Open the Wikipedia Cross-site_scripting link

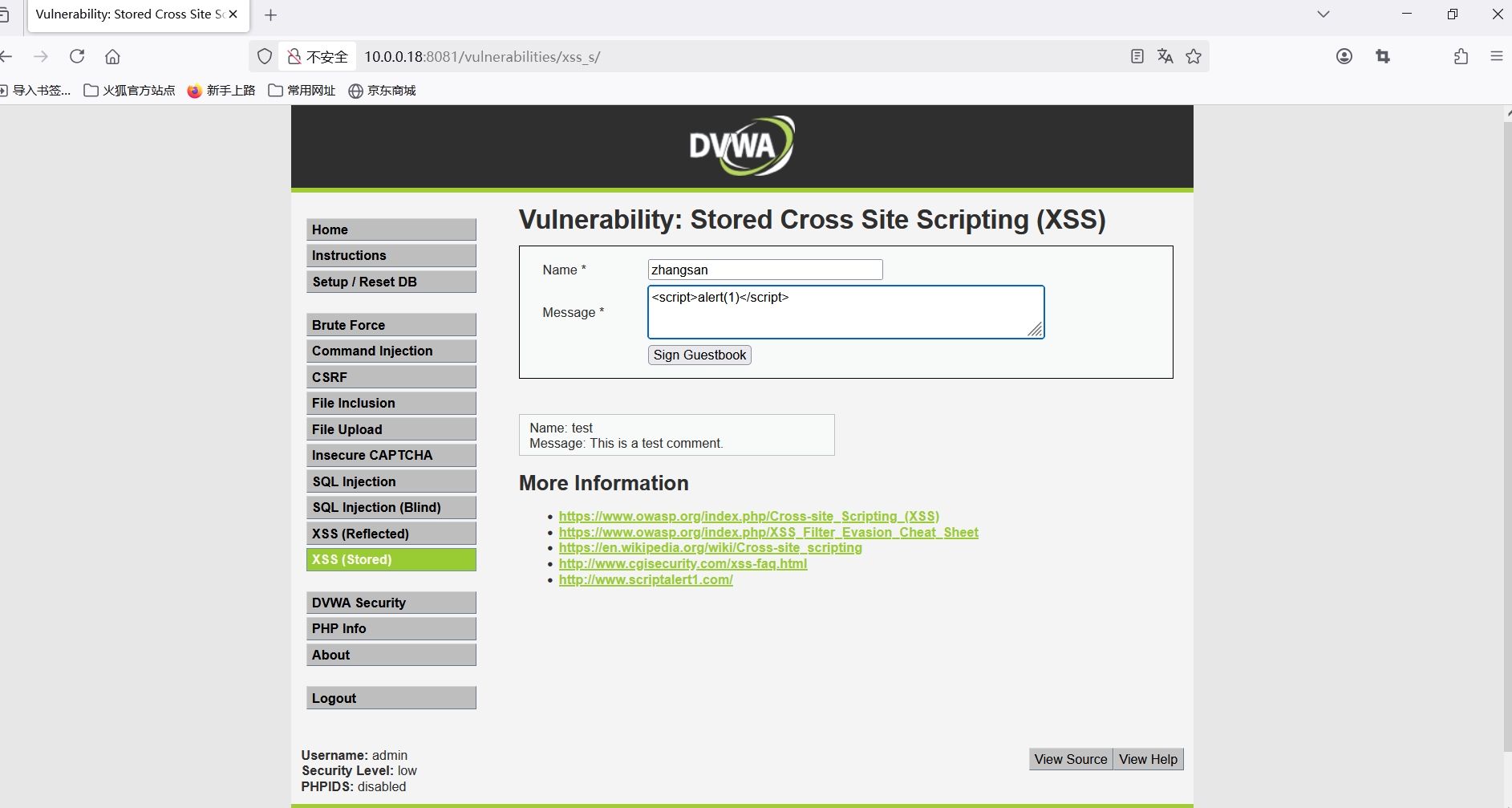(711, 547)
